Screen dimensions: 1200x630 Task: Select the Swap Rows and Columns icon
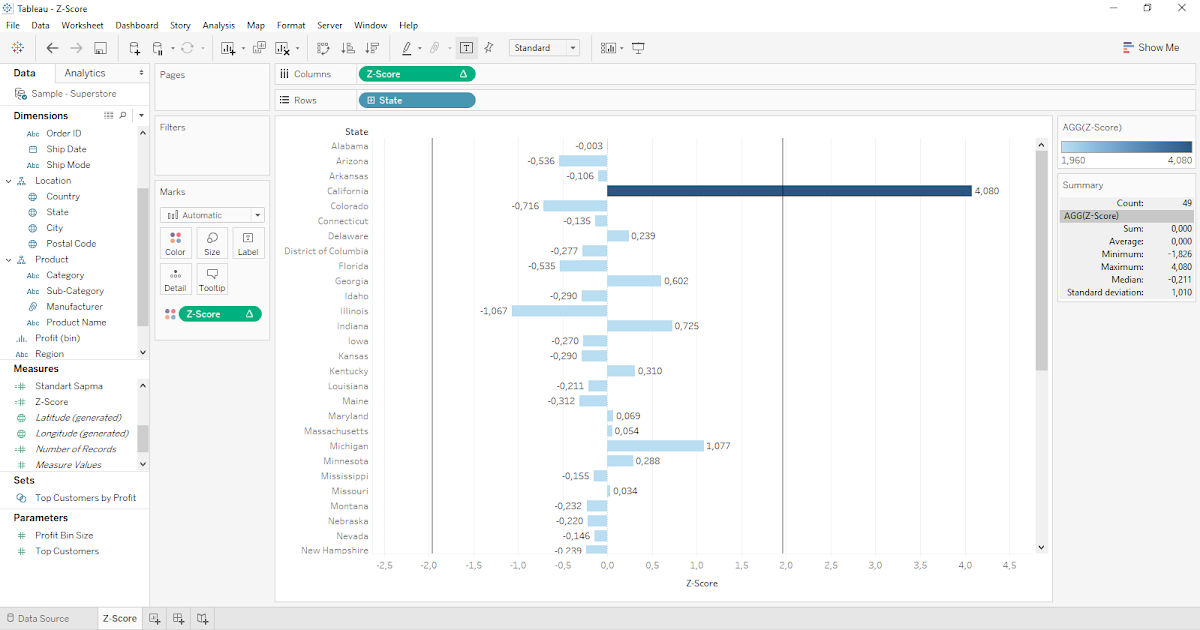click(x=322, y=47)
